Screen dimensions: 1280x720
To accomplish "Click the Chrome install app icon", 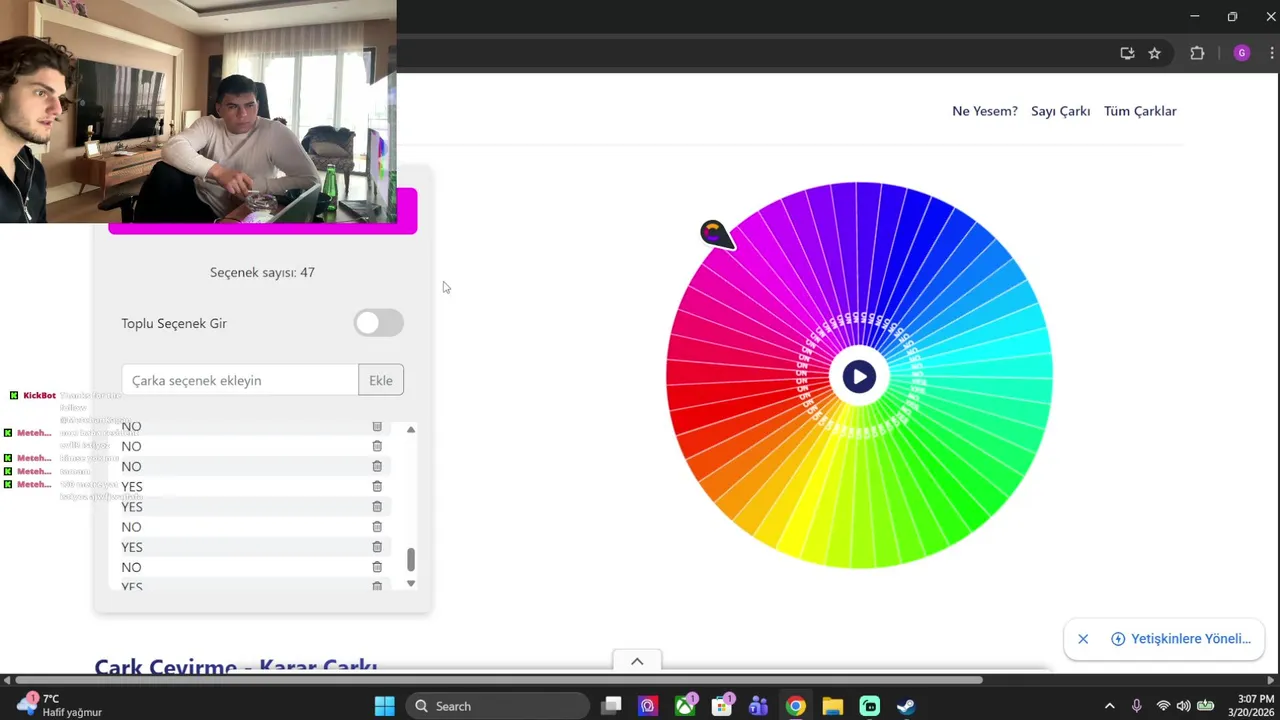I will point(1127,53).
